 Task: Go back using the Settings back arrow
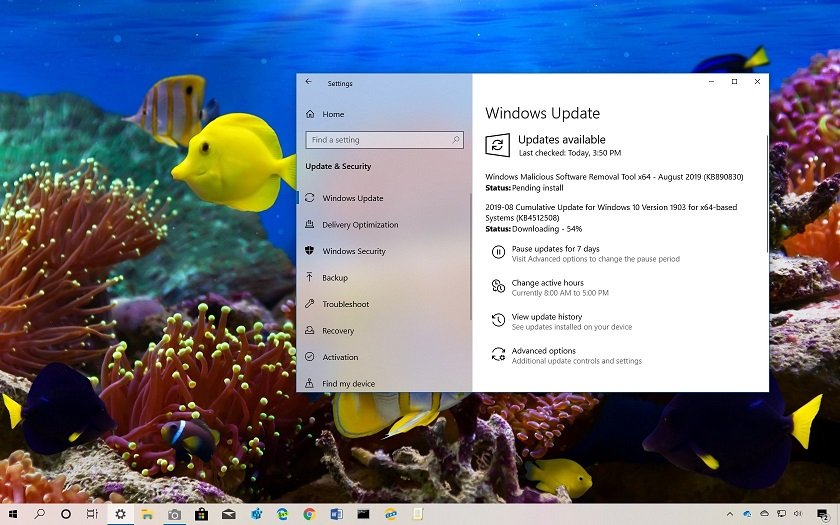tap(309, 82)
